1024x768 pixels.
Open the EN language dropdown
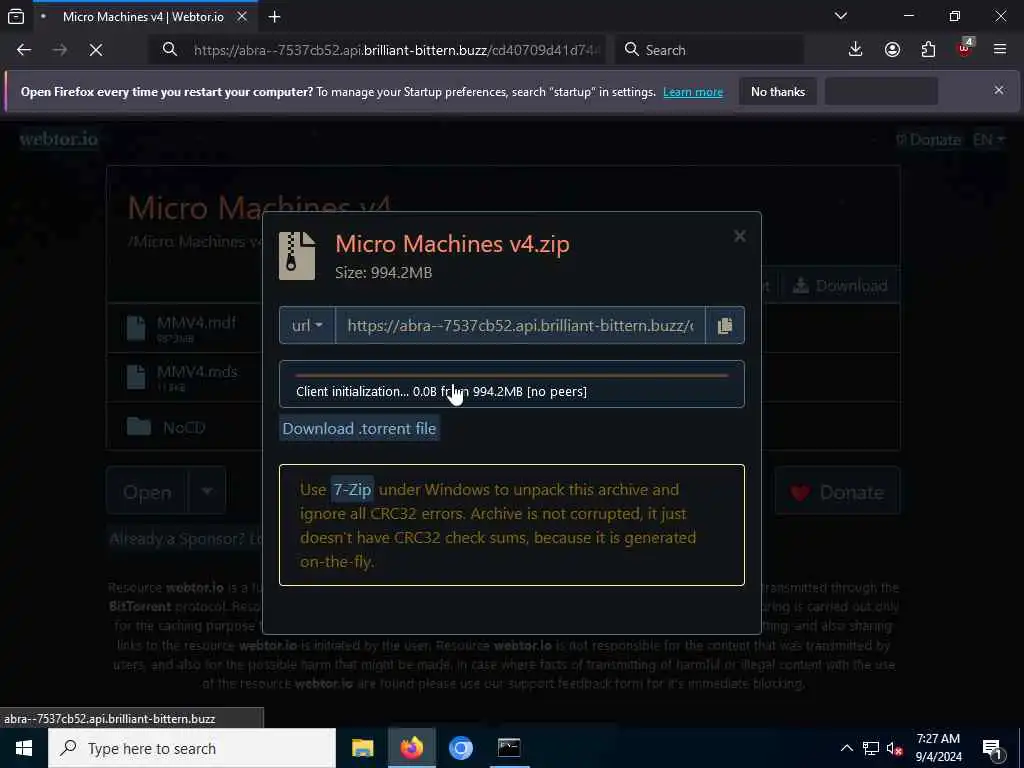point(989,140)
